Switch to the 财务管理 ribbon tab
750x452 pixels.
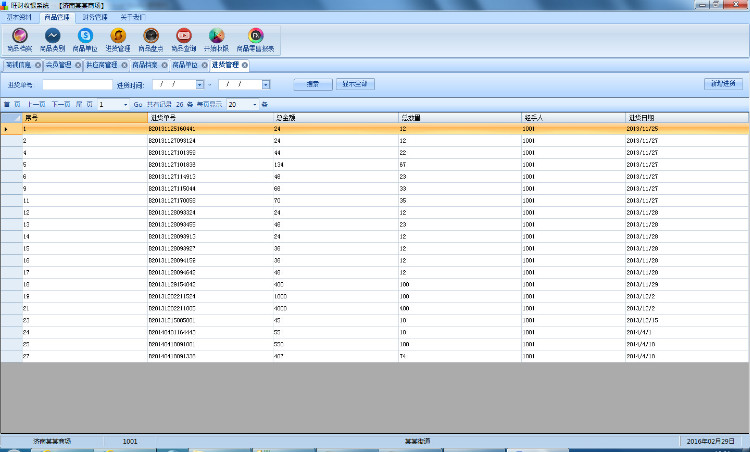pos(95,17)
